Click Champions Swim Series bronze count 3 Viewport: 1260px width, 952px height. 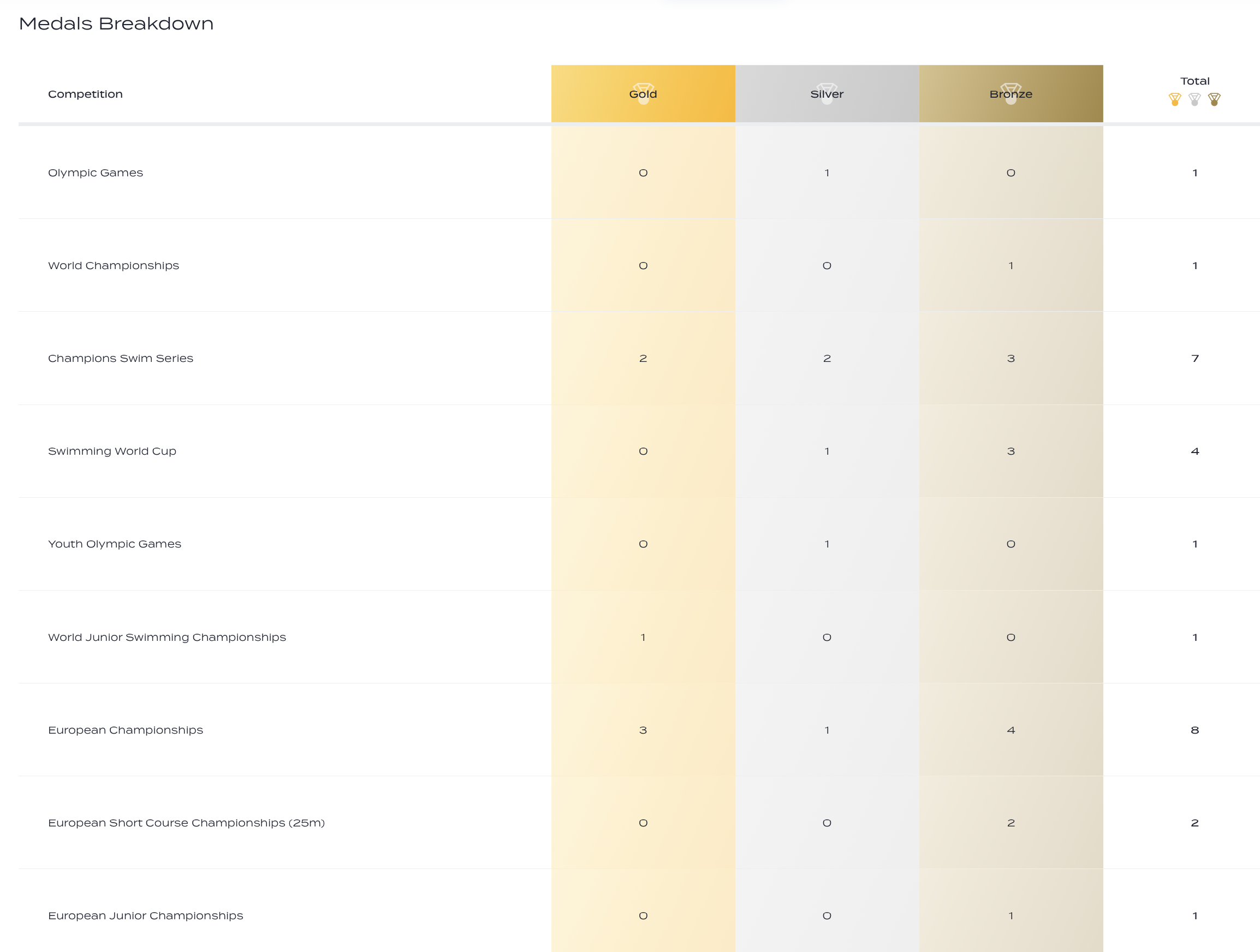coord(1011,358)
